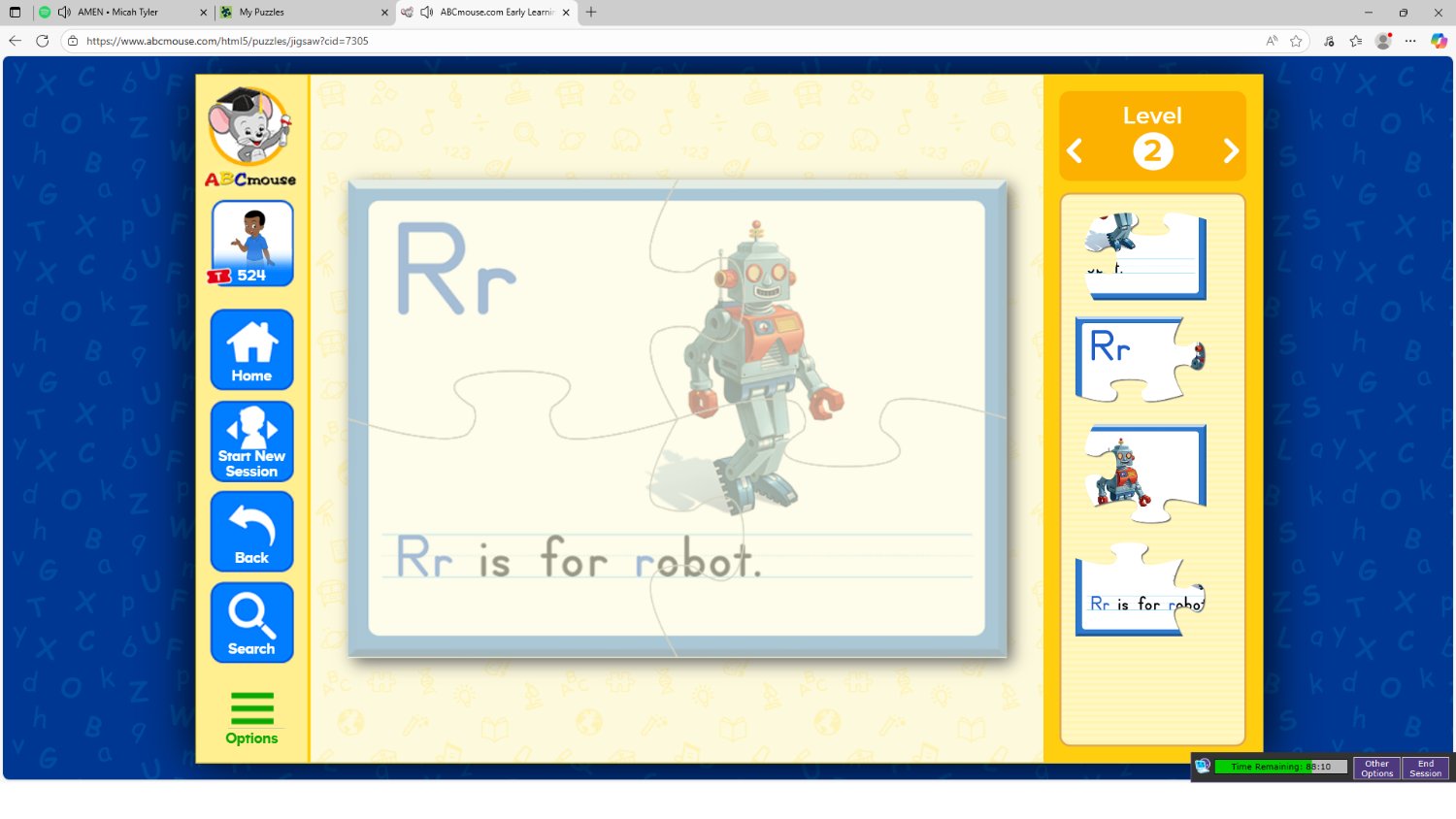Mute audio on the AMEN tab
The width and height of the screenshot is (1456, 819).
pos(64,13)
